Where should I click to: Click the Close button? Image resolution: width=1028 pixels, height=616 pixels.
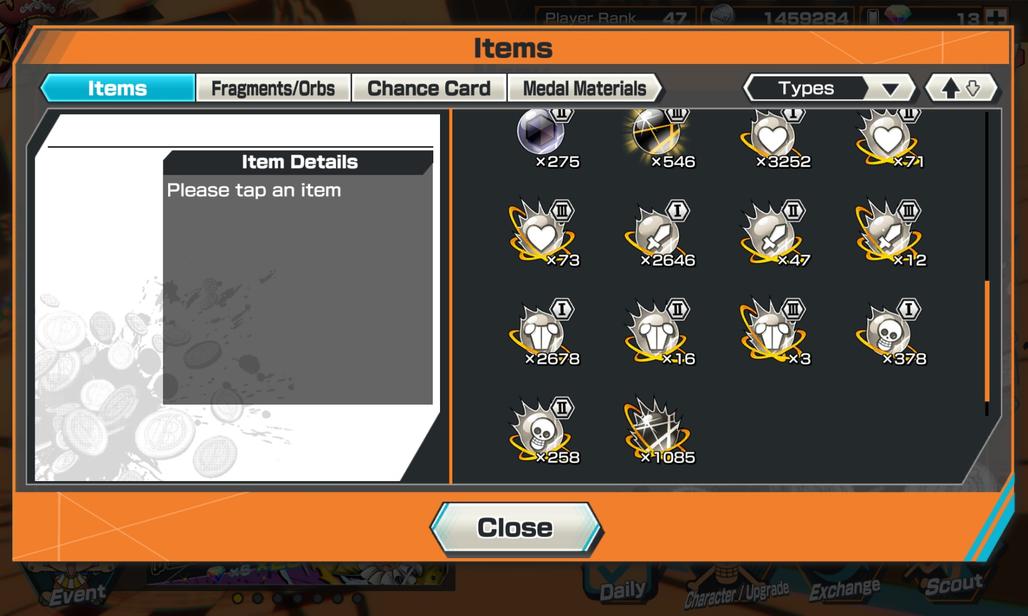pos(516,528)
